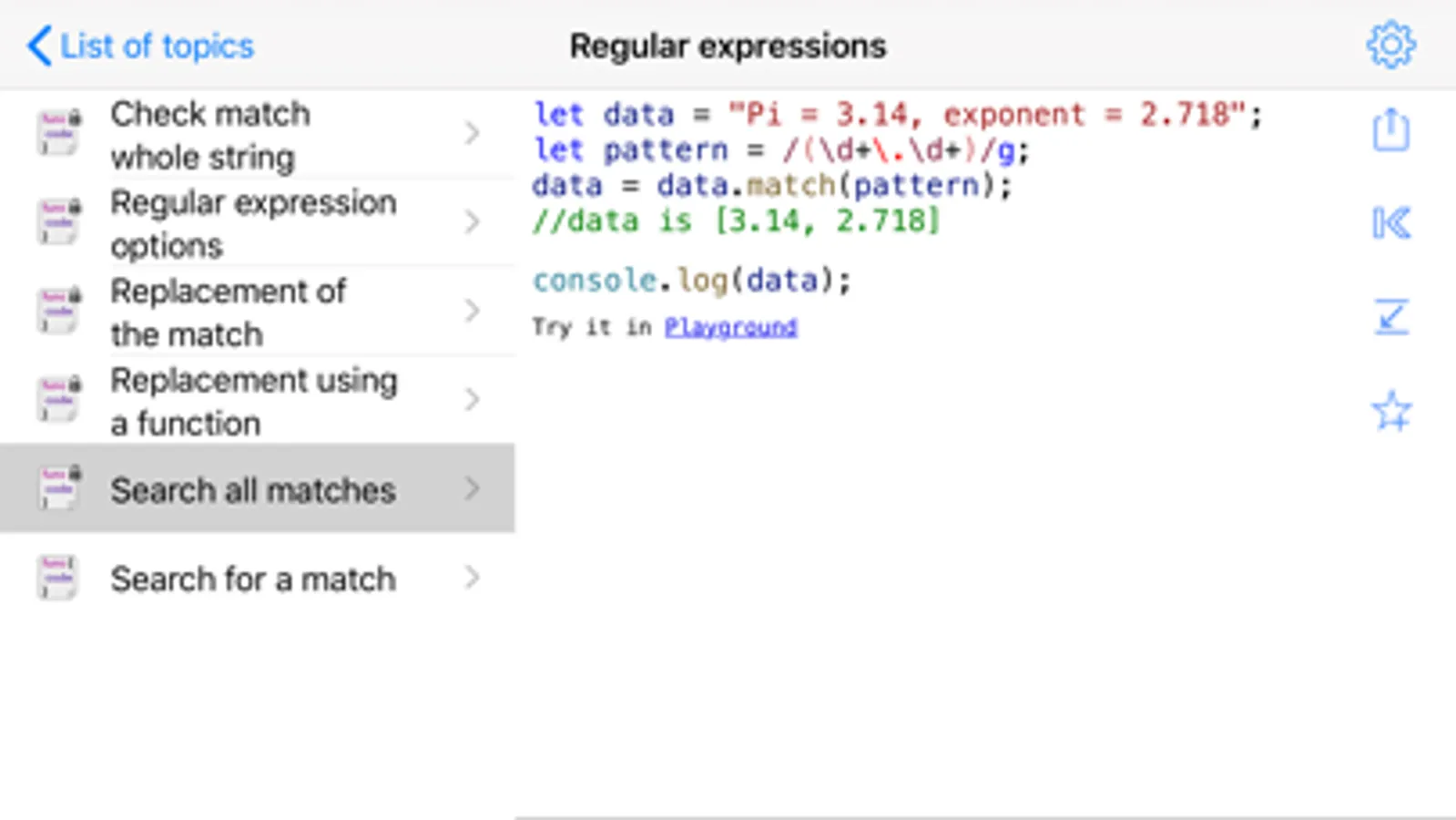The width and height of the screenshot is (1456, 820).
Task: Select the Search all matches topic
Action: point(253,490)
